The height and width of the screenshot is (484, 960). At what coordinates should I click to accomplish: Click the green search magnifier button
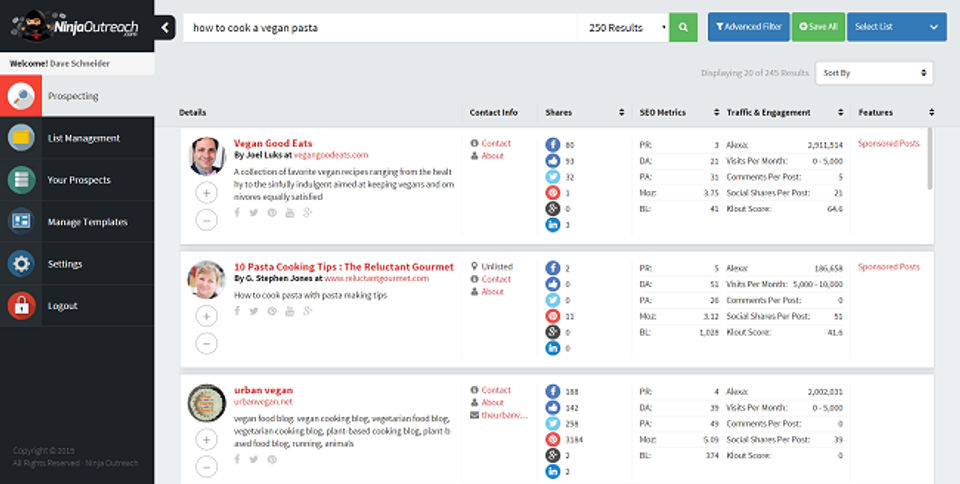tap(683, 27)
